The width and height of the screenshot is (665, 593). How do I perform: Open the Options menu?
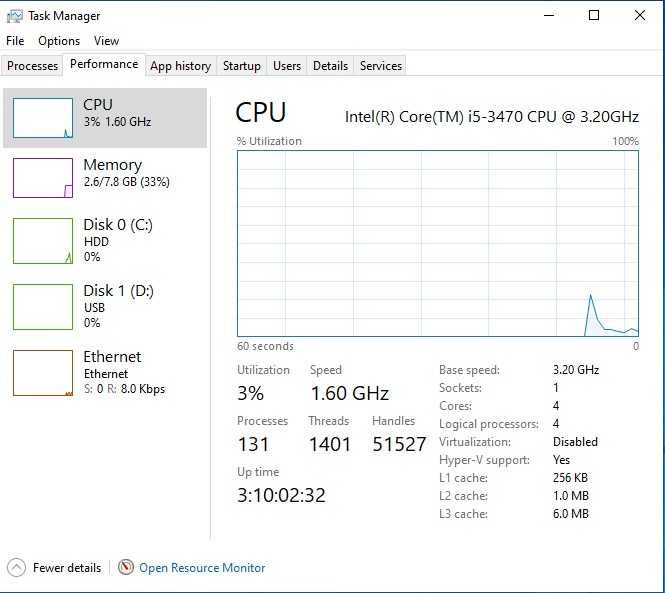[x=59, y=41]
